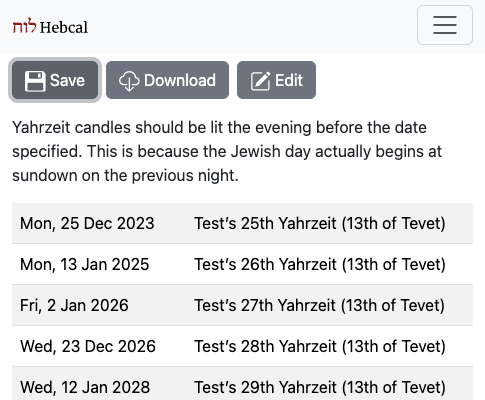Click the pencil edit icon

(x=260, y=81)
